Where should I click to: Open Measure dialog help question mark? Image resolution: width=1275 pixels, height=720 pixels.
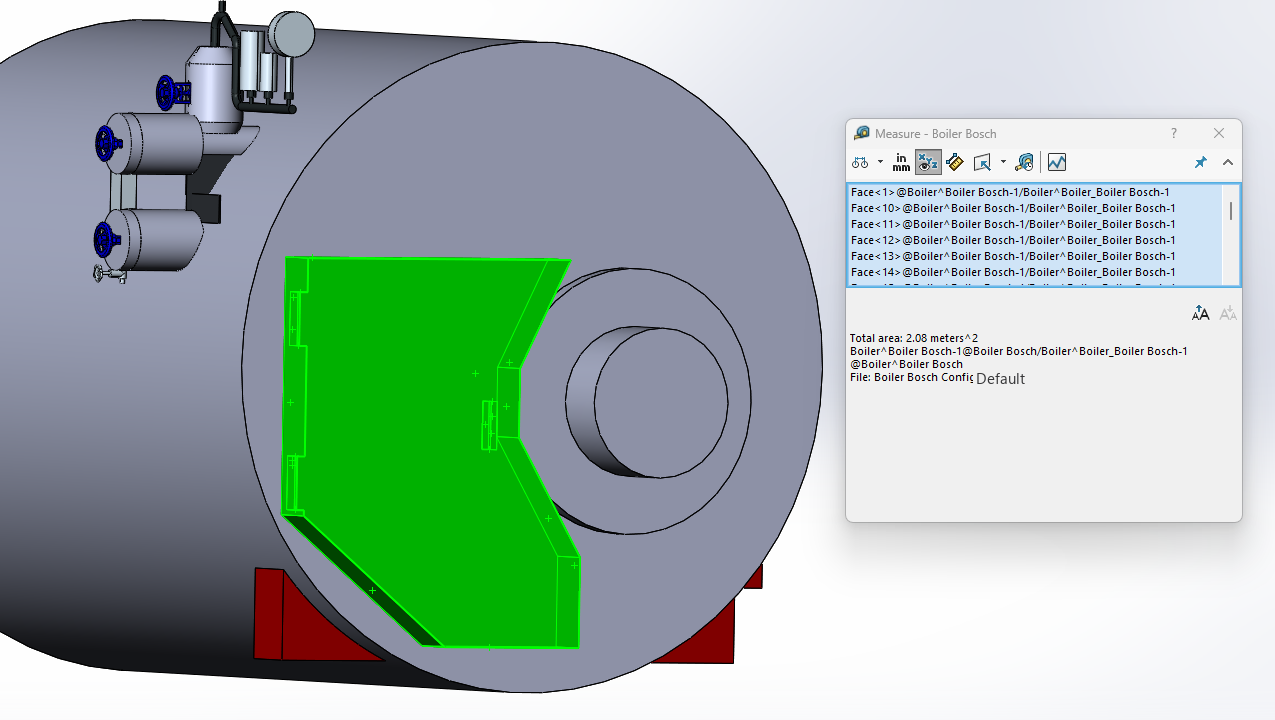click(x=1174, y=133)
